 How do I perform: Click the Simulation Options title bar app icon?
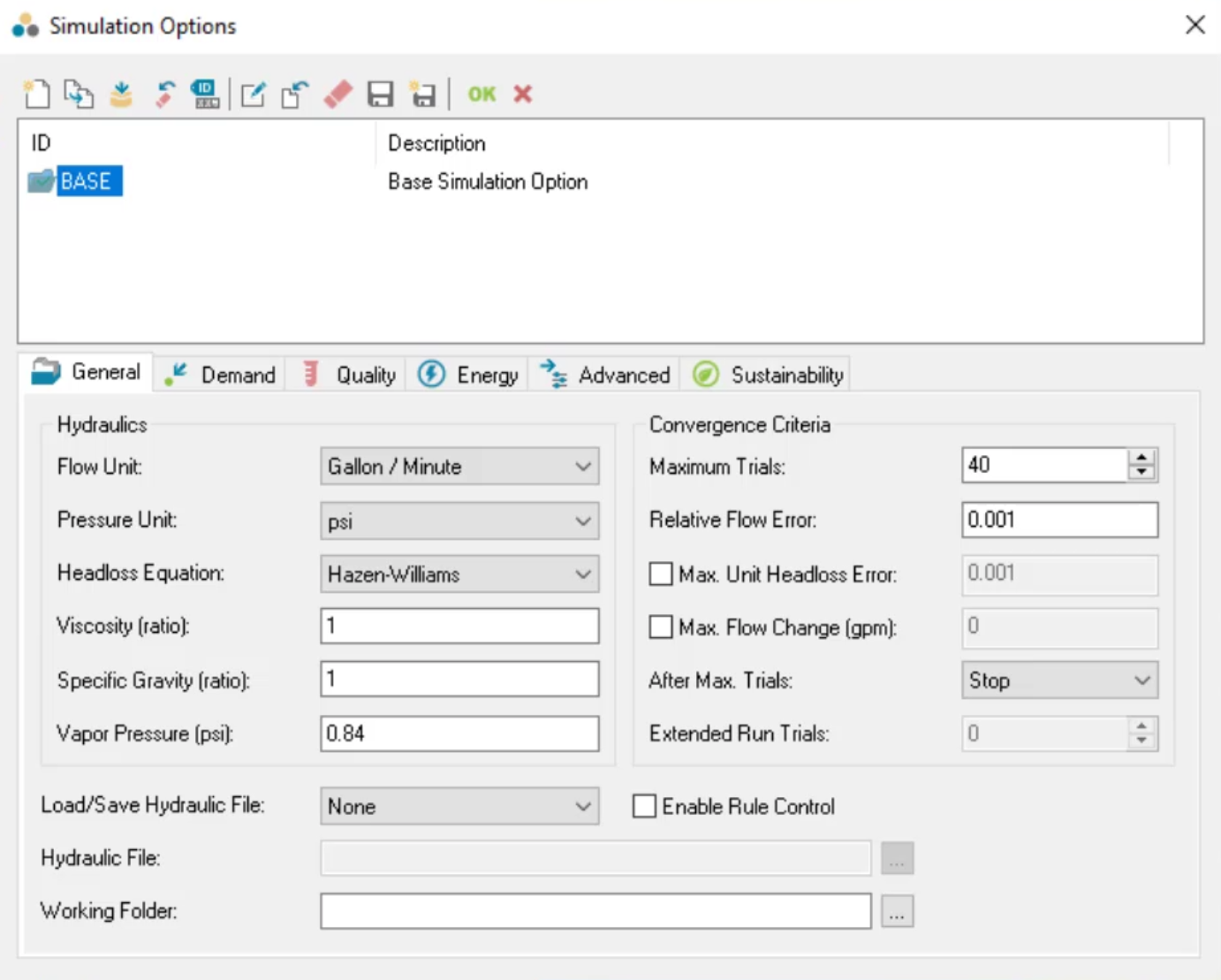(x=26, y=26)
